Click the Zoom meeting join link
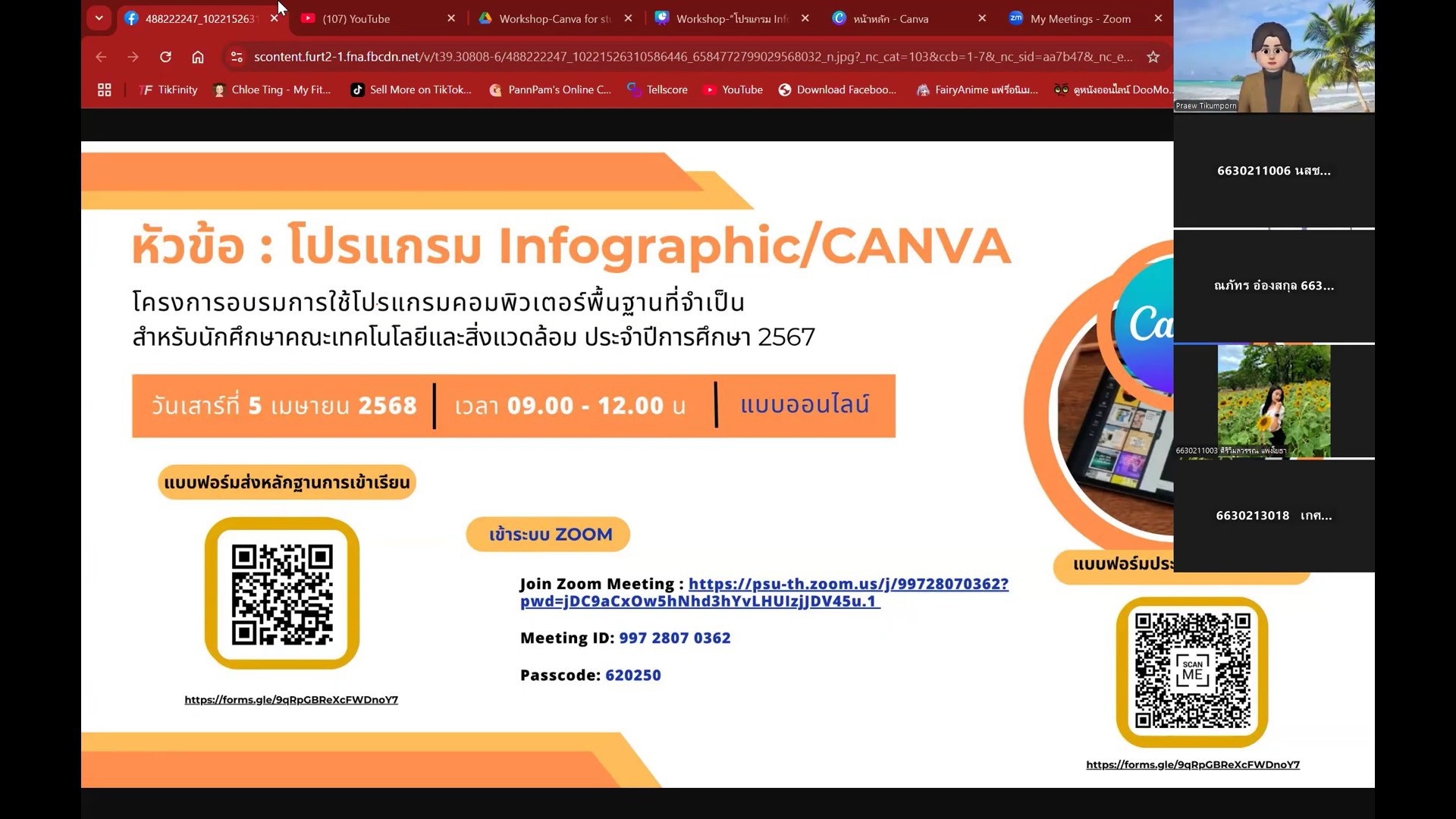Viewport: 1456px width, 819px height. click(764, 592)
